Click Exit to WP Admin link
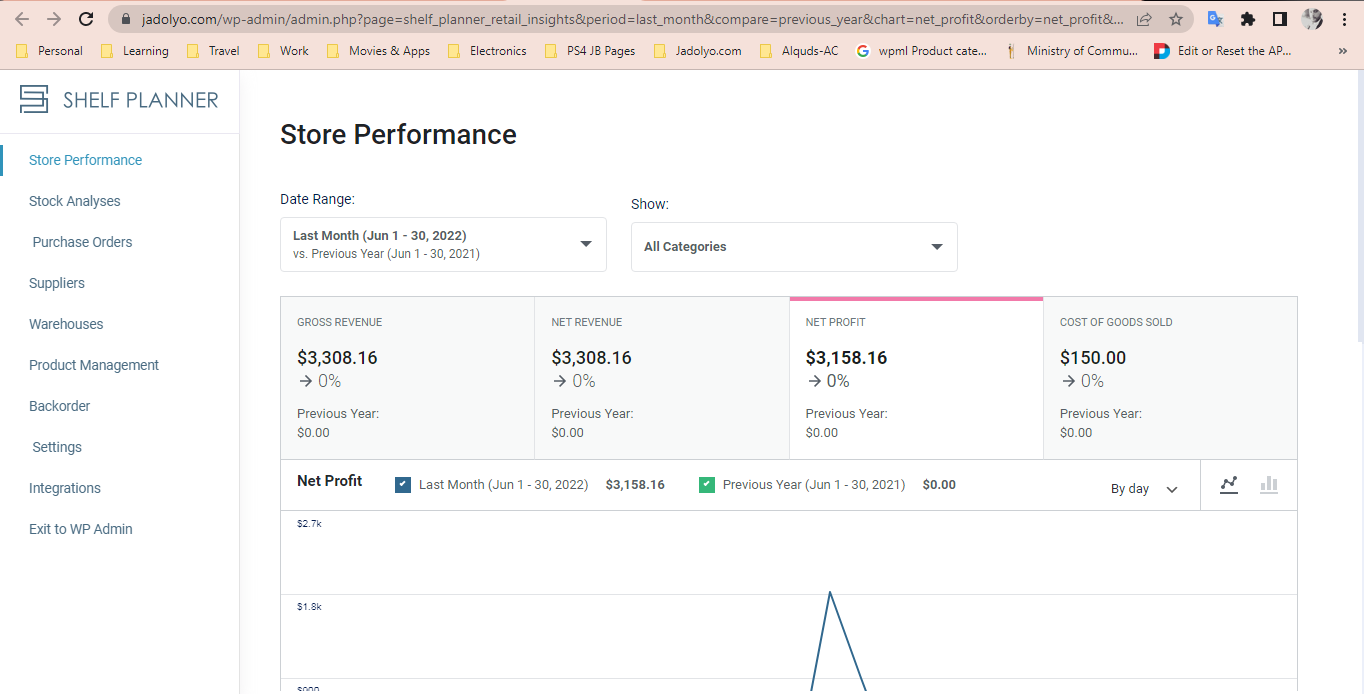This screenshot has height=694, width=1364. coord(80,529)
